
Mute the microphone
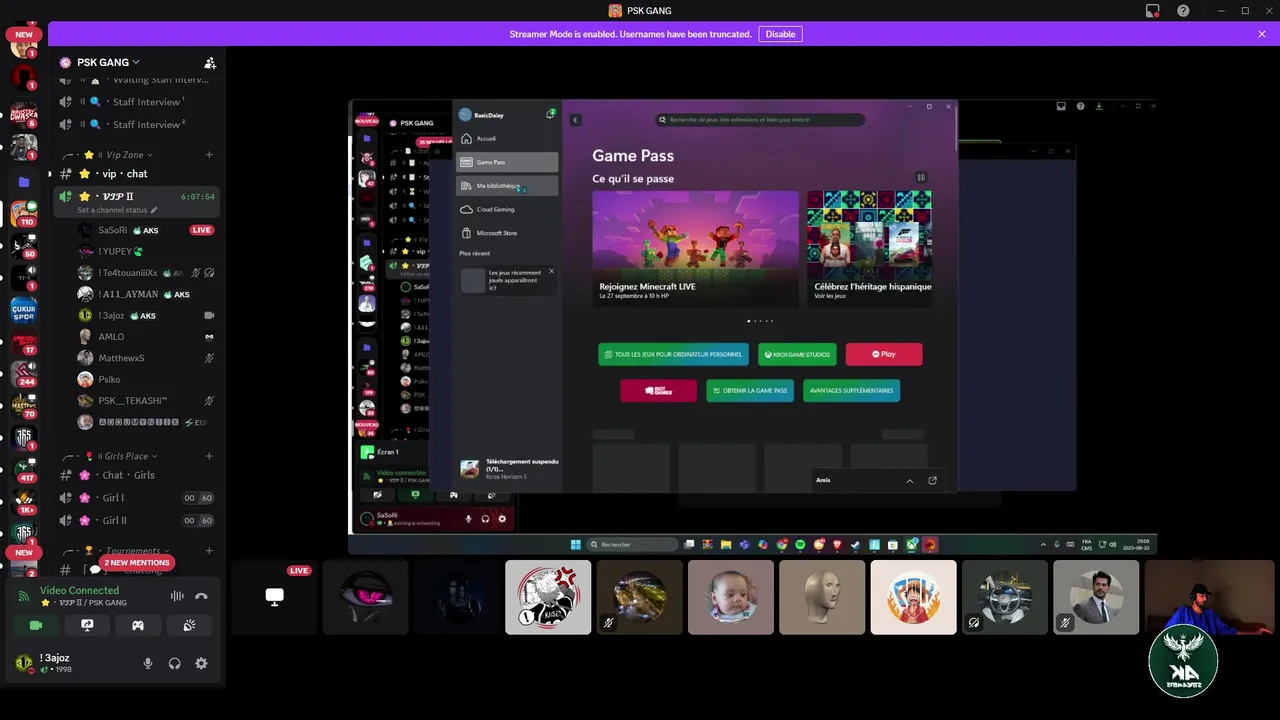click(x=148, y=663)
